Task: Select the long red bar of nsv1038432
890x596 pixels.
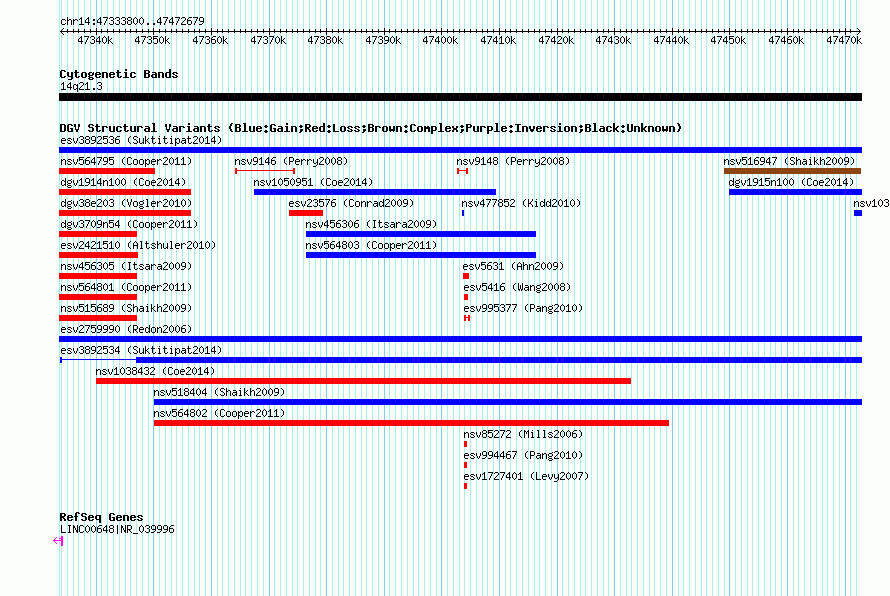Action: click(363, 381)
